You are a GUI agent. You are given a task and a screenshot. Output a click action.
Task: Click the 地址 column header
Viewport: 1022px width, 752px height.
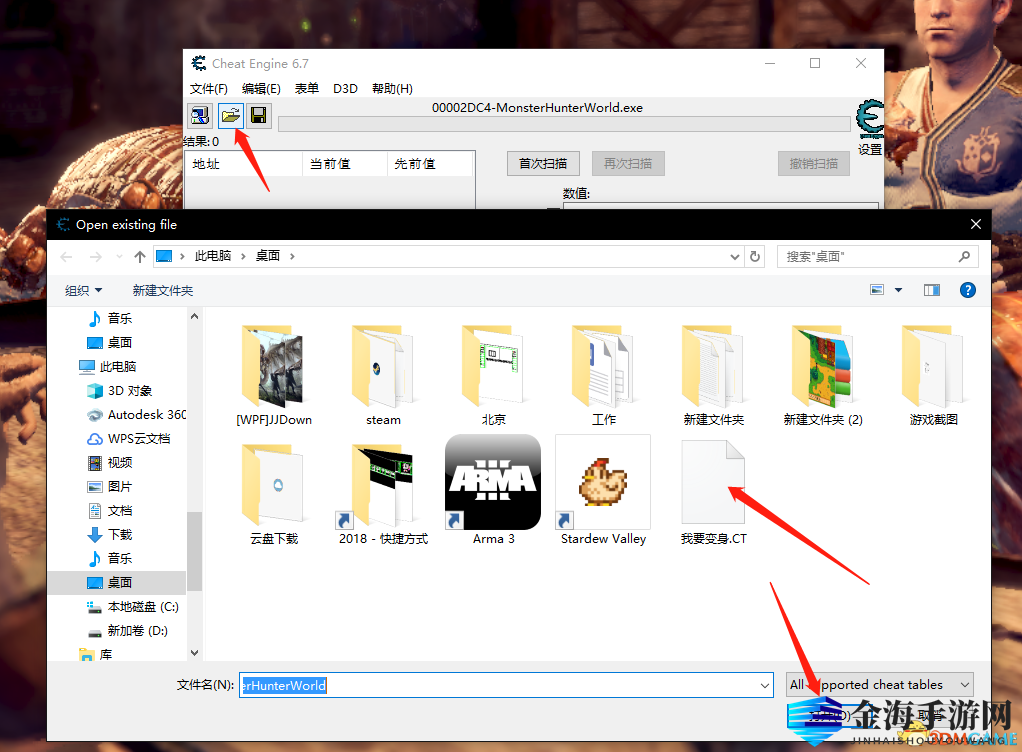point(244,164)
